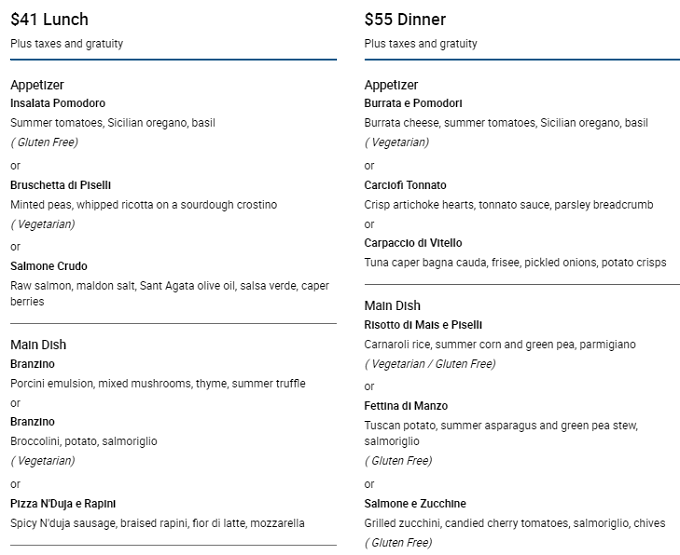The height and width of the screenshot is (555, 680).
Task: Select the Bruschetta di Piselli dish name
Action: [x=61, y=185]
